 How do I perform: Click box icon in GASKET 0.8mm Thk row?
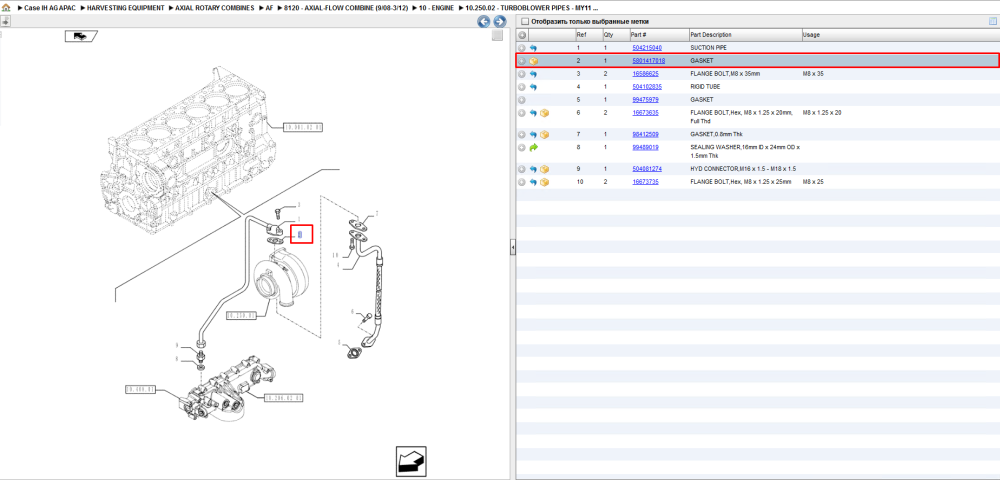[x=545, y=135]
